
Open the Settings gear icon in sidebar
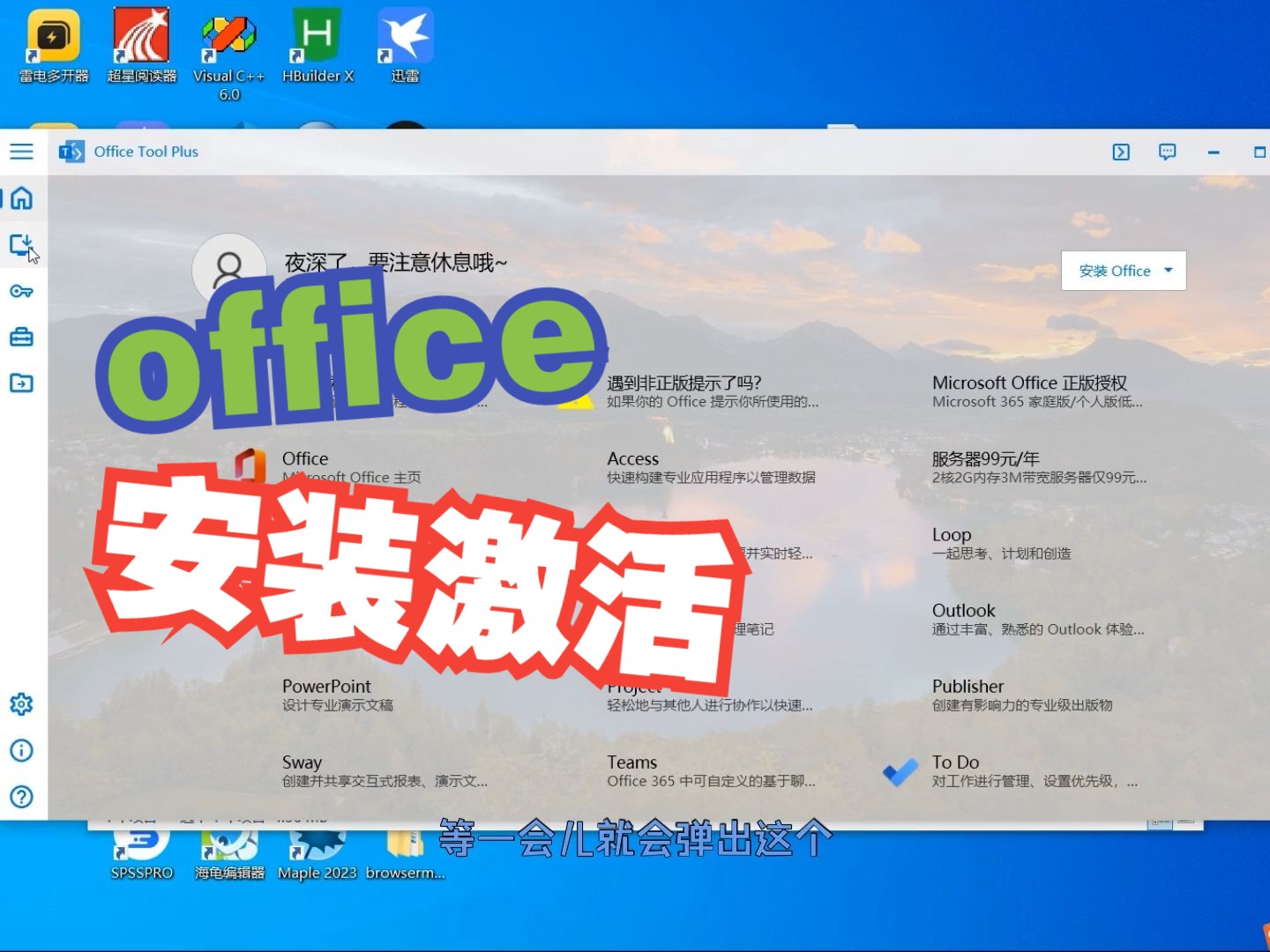coord(21,703)
